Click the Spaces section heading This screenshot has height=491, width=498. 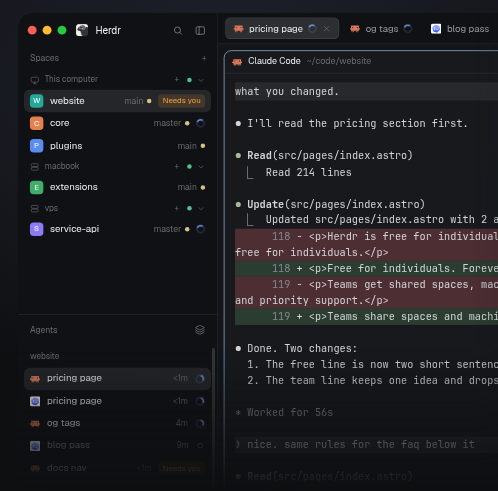click(44, 58)
